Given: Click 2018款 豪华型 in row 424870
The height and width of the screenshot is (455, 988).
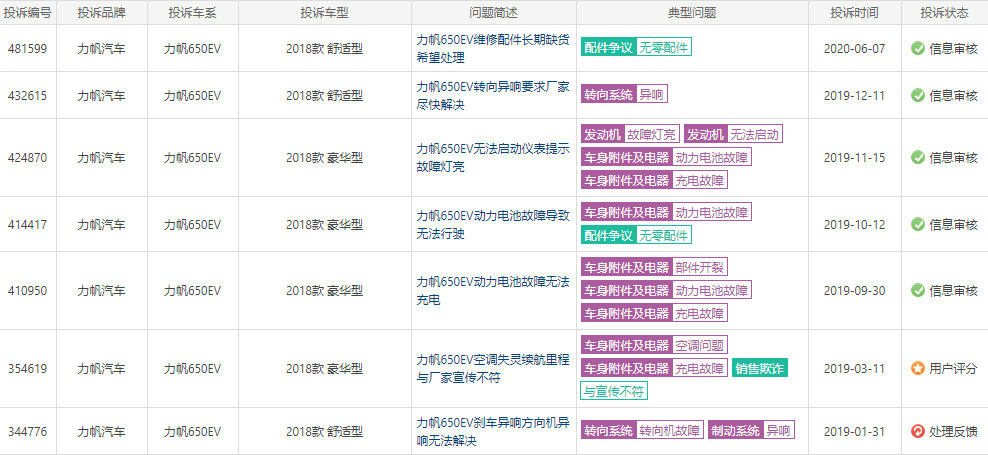Looking at the screenshot, I should click(x=325, y=158).
